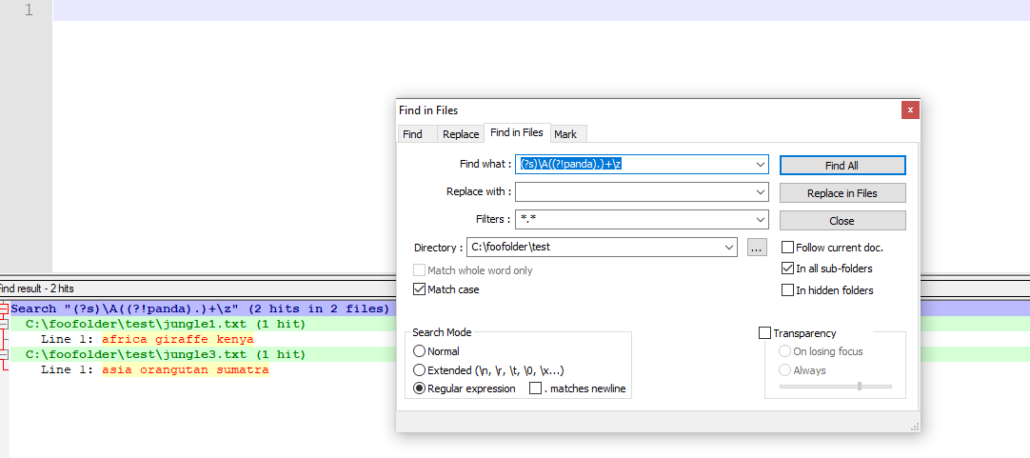This screenshot has width=1030, height=458.
Task: Open the Replace with dropdown list
Action: tap(760, 192)
